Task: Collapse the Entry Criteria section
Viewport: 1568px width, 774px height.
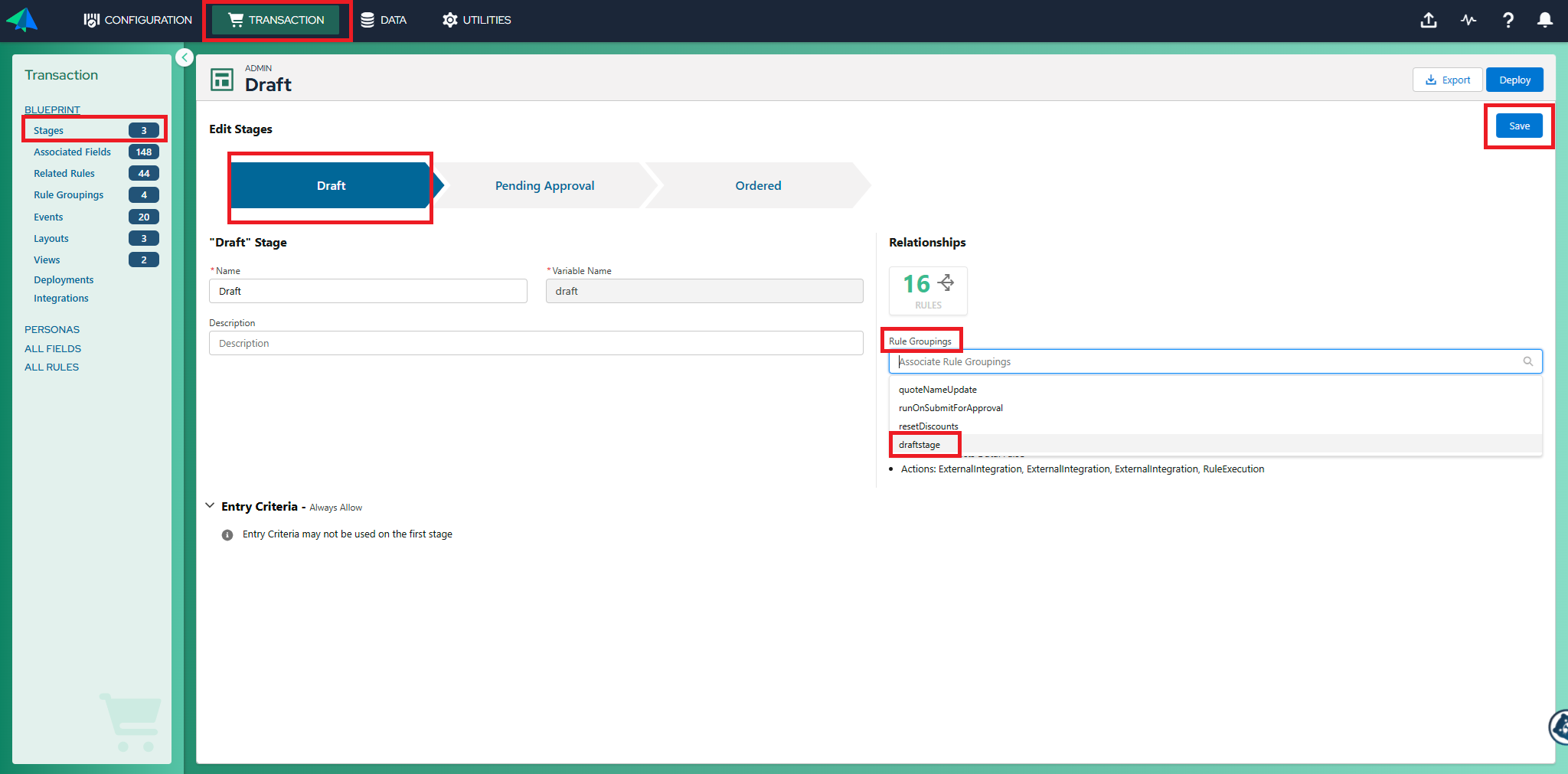Action: (210, 506)
